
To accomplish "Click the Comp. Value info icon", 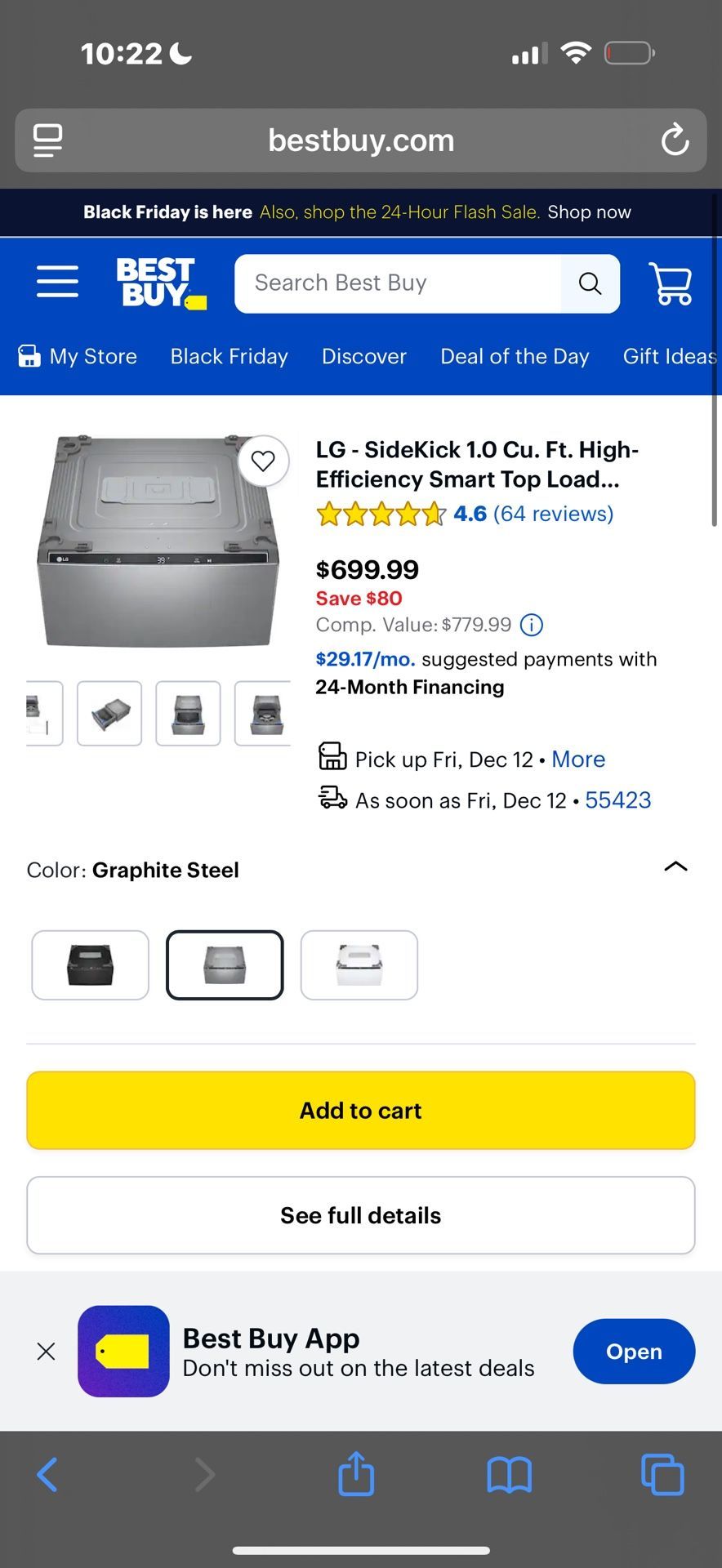I will (x=531, y=625).
